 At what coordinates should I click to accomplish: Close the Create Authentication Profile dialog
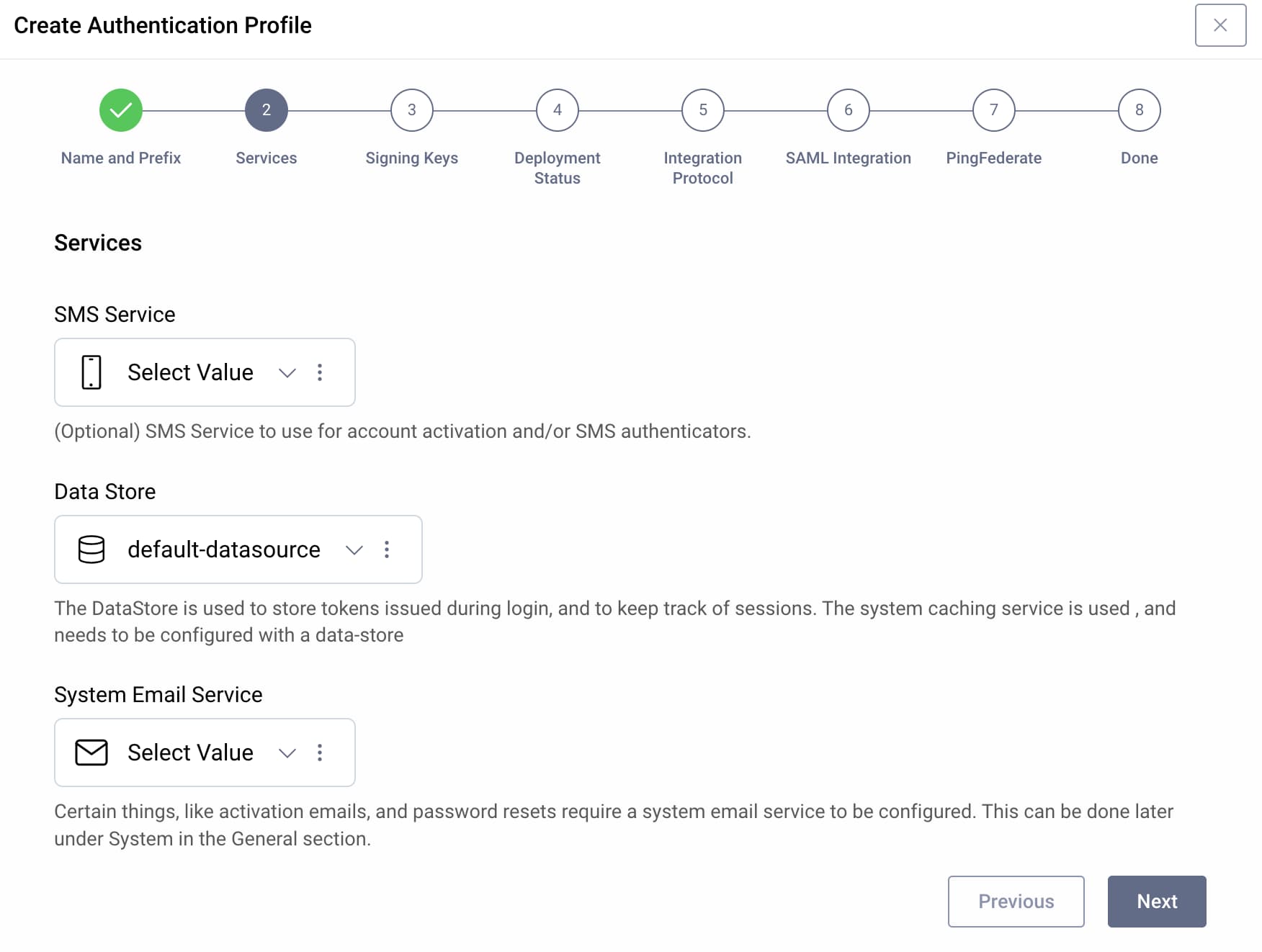point(1220,25)
